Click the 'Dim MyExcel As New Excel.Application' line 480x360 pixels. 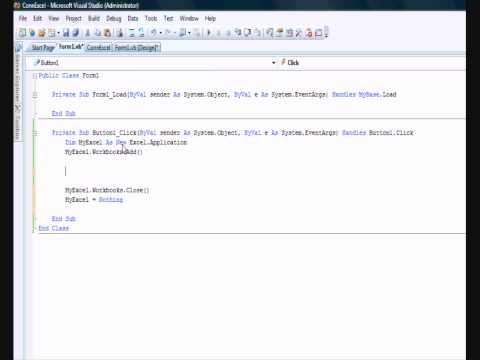point(126,143)
